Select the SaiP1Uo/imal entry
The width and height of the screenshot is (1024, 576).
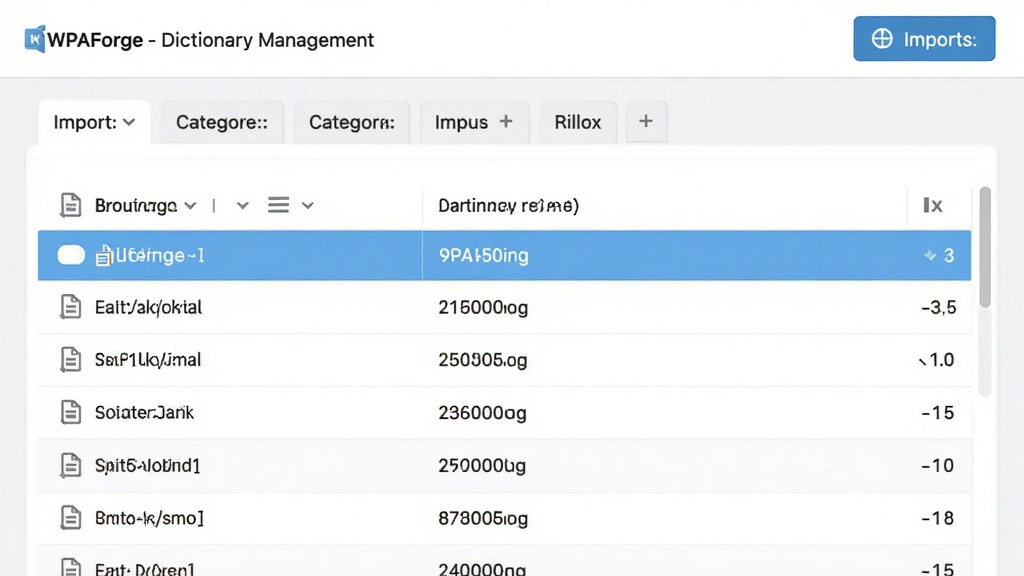[x=148, y=360]
